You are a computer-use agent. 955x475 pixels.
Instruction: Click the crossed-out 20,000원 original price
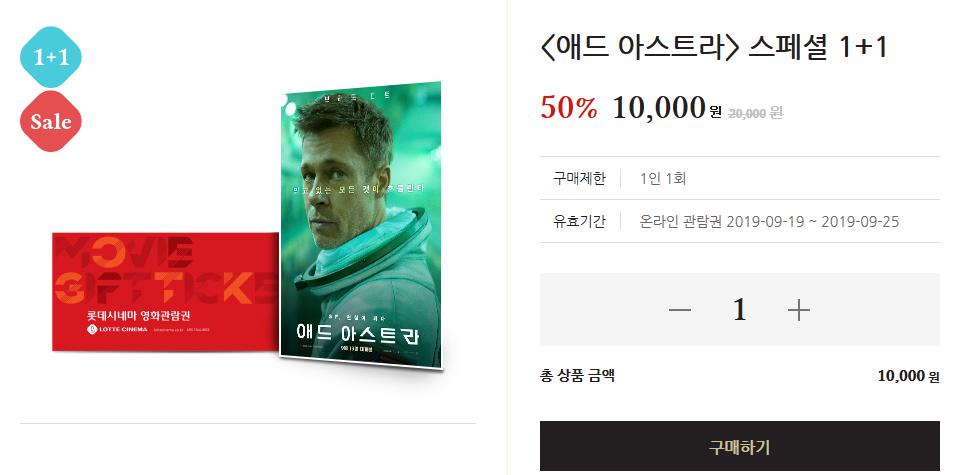pos(755,112)
